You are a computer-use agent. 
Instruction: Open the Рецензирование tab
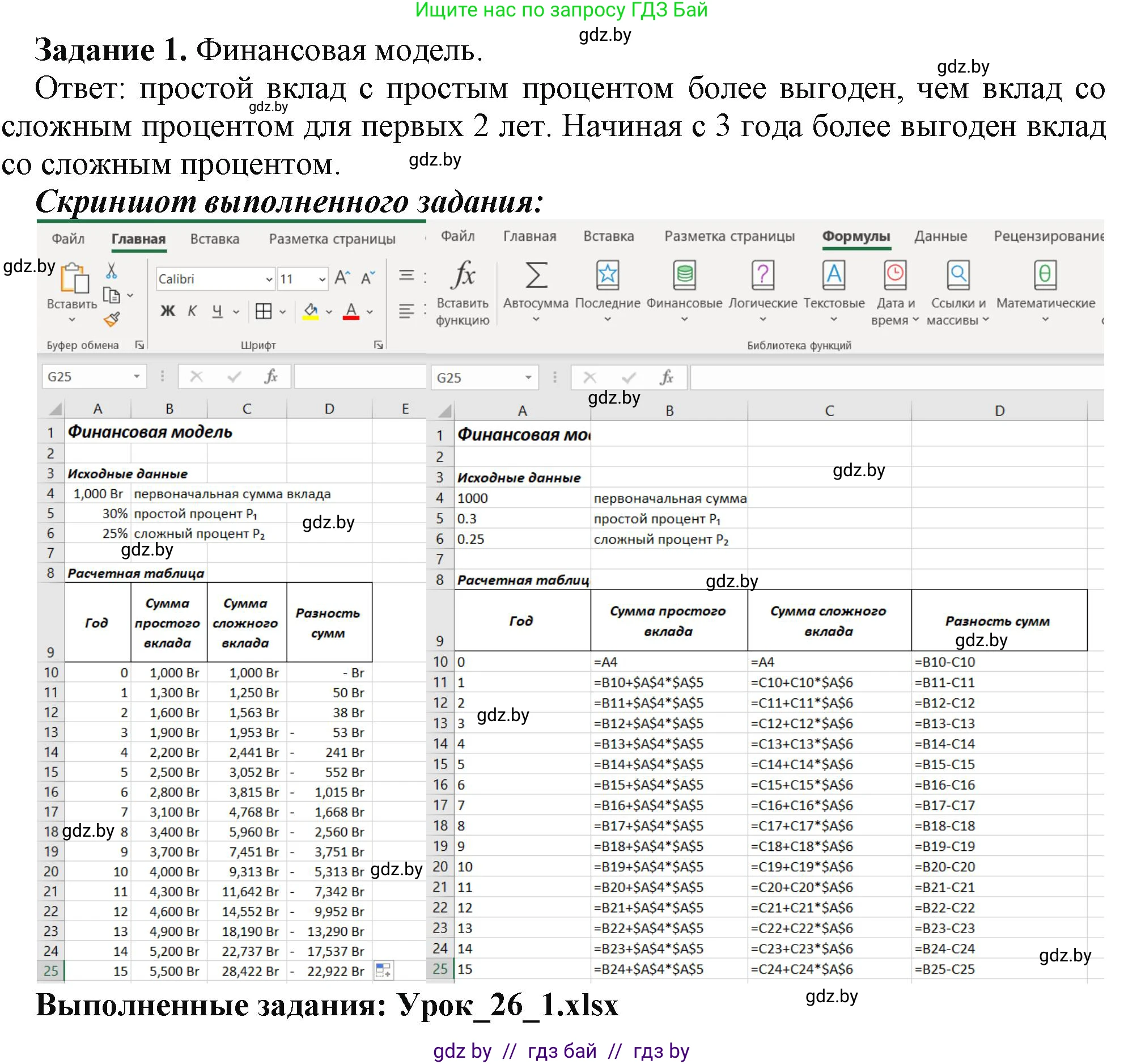tap(1049, 236)
